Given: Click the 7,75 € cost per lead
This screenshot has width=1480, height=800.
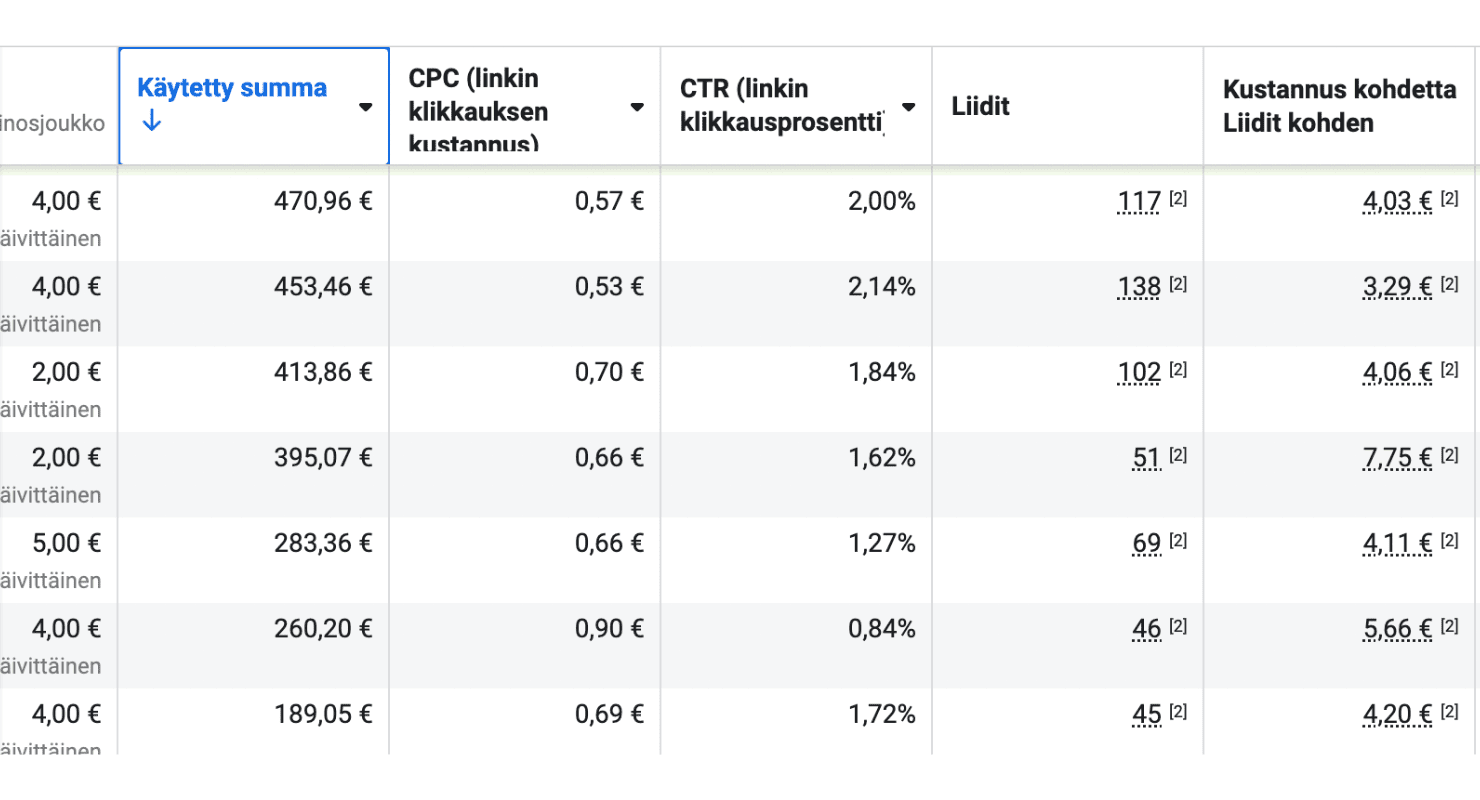Looking at the screenshot, I should (x=1398, y=458).
